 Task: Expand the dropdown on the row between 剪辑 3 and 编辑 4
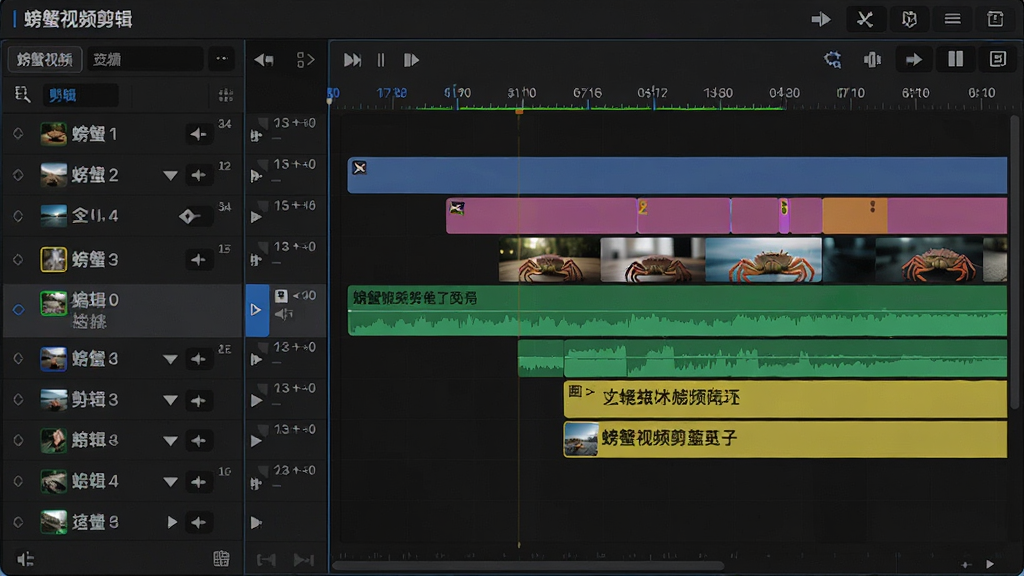tap(170, 441)
